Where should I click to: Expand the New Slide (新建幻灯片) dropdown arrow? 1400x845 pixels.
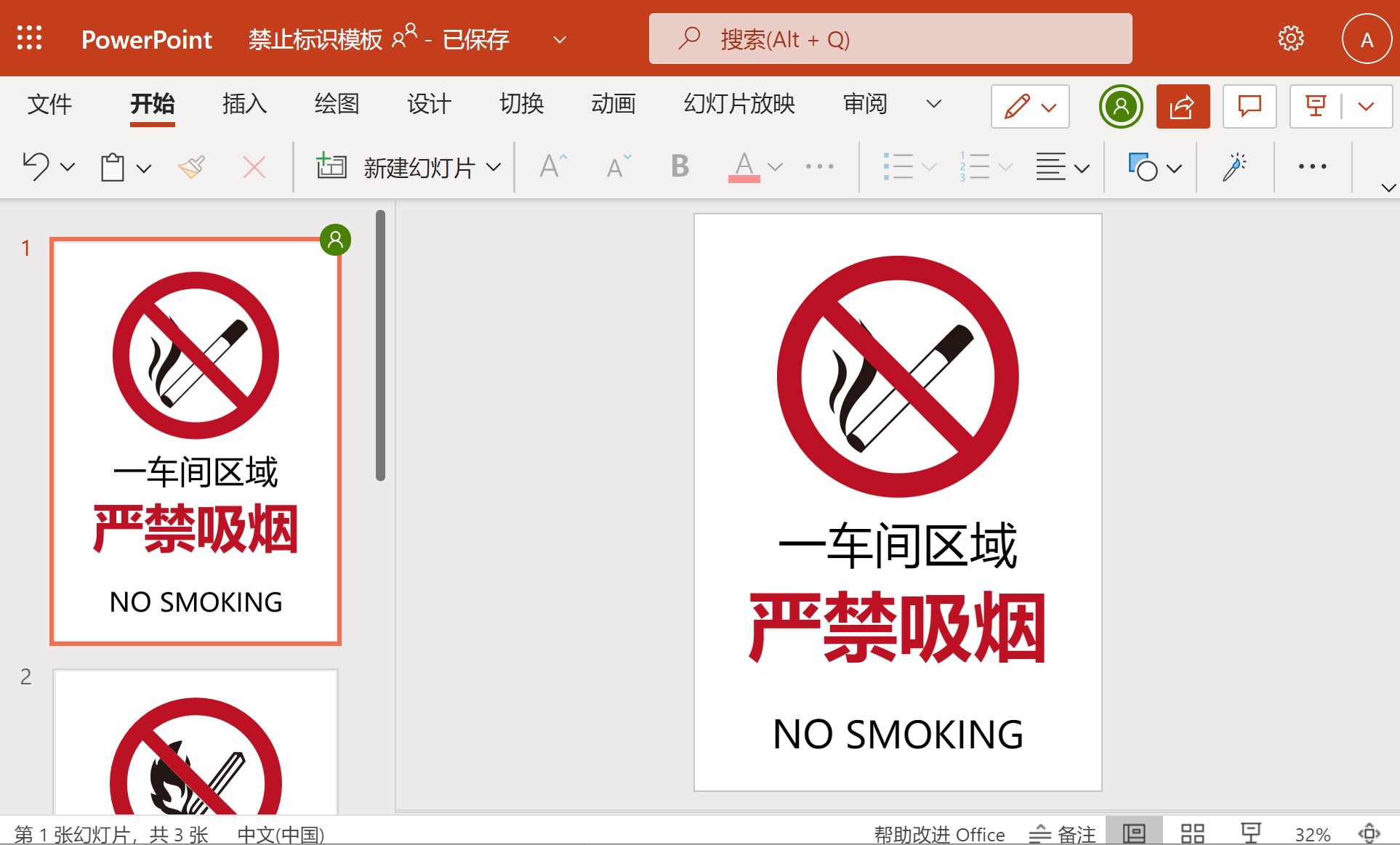pos(494,168)
